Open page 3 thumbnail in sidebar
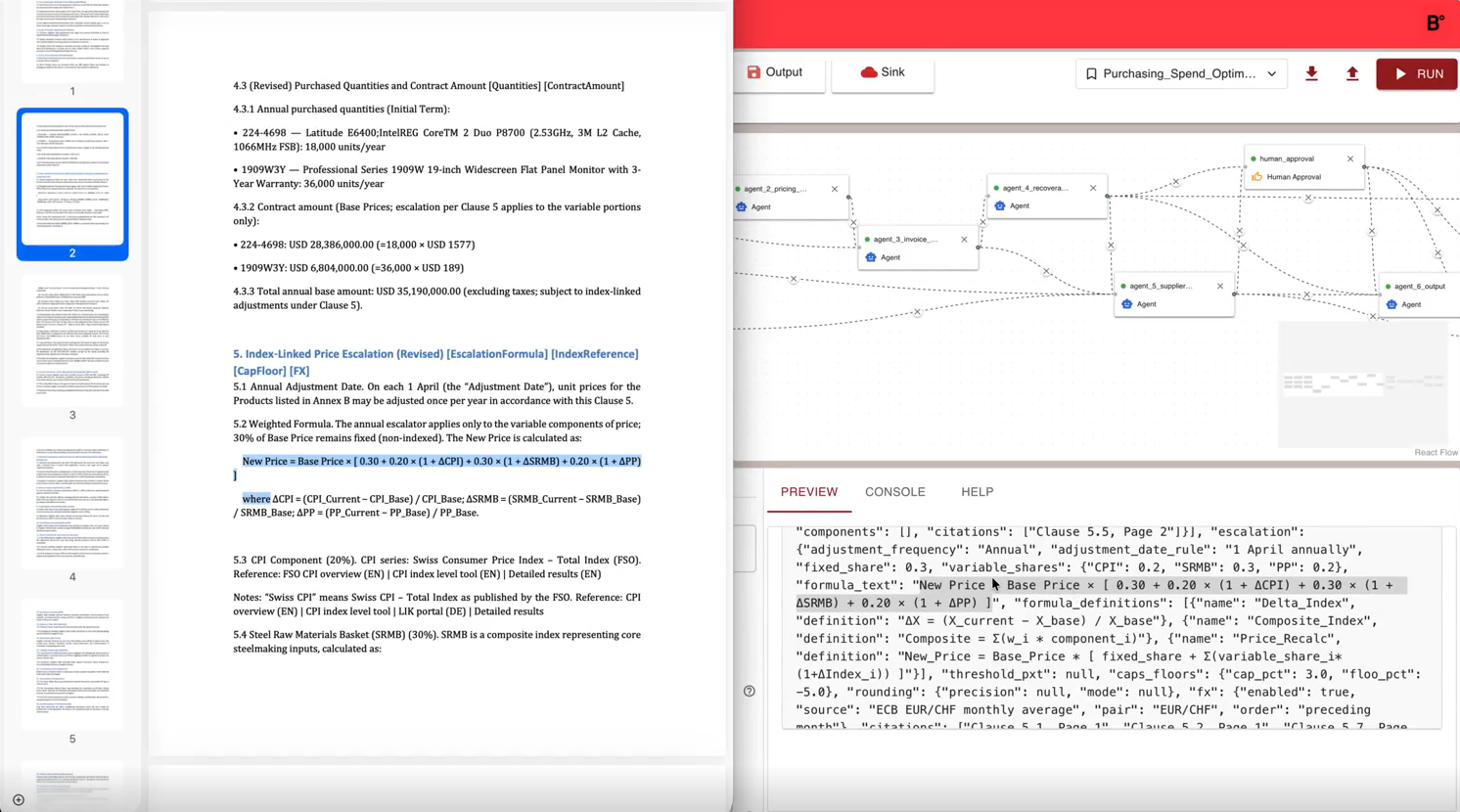Viewport: 1460px width, 812px height. point(72,341)
